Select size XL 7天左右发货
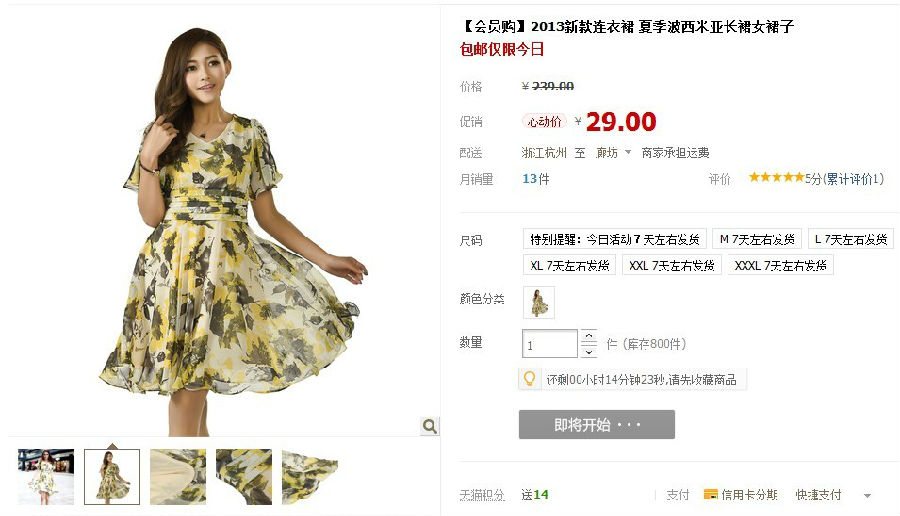The width and height of the screenshot is (900, 516). click(x=569, y=265)
